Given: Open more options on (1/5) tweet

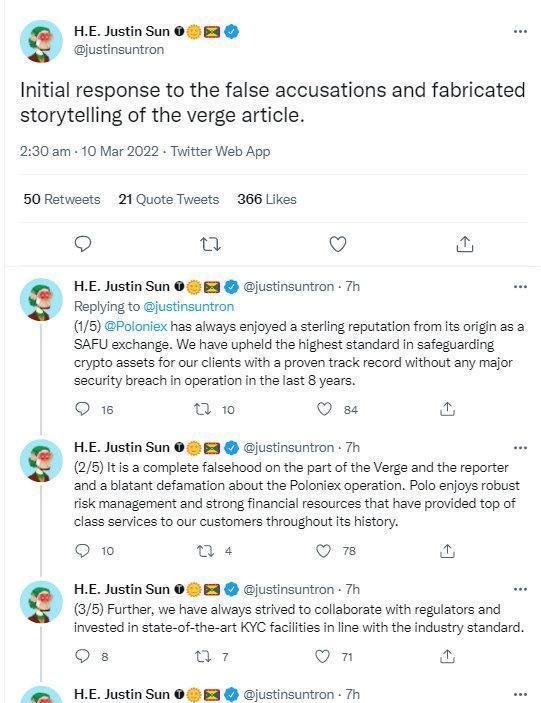Looking at the screenshot, I should coord(520,286).
